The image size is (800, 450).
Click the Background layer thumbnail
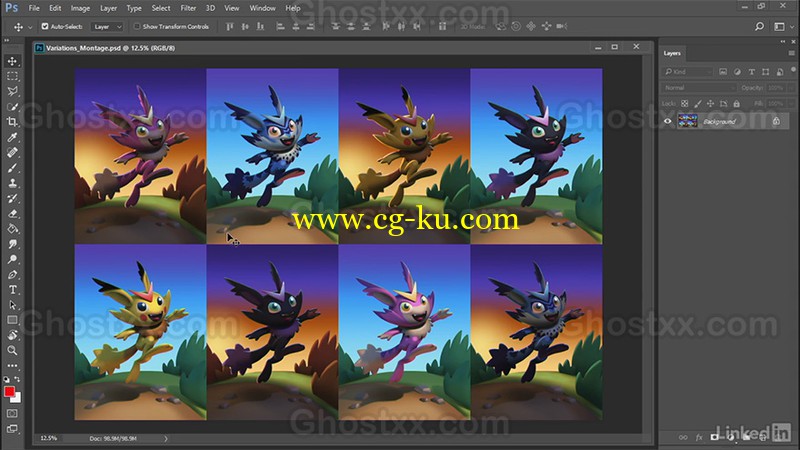(x=687, y=121)
